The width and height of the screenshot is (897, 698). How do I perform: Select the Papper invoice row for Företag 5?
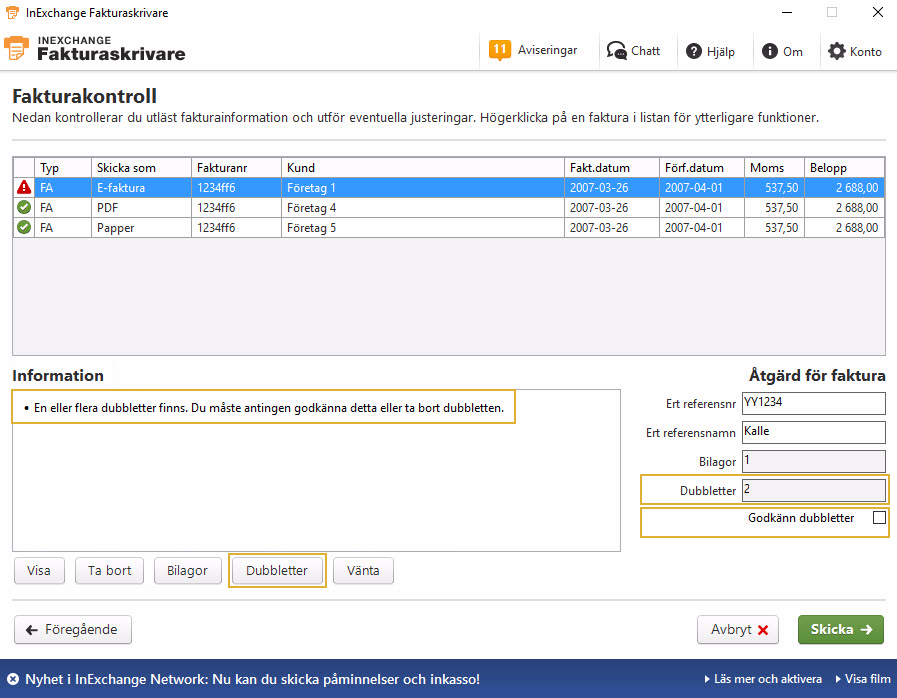coord(448,228)
